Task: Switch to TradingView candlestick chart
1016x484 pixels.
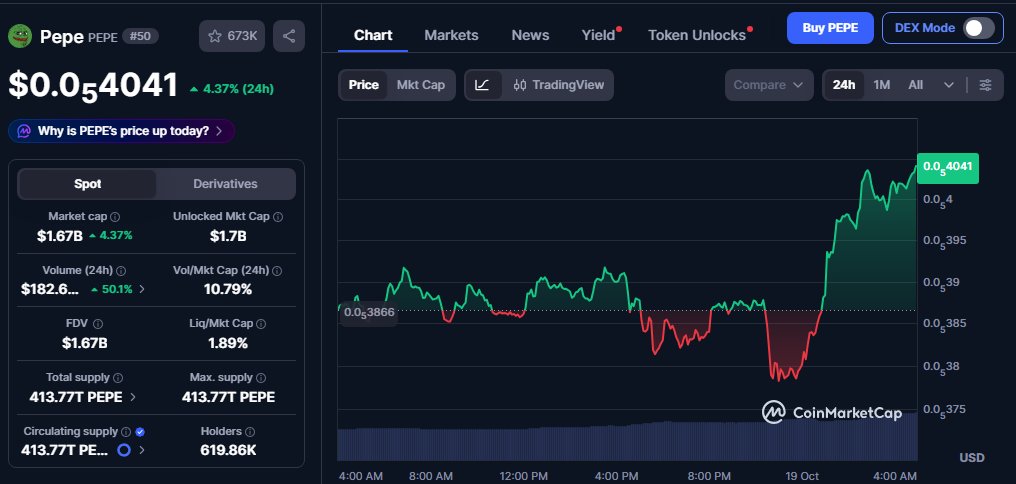Action: click(x=559, y=85)
